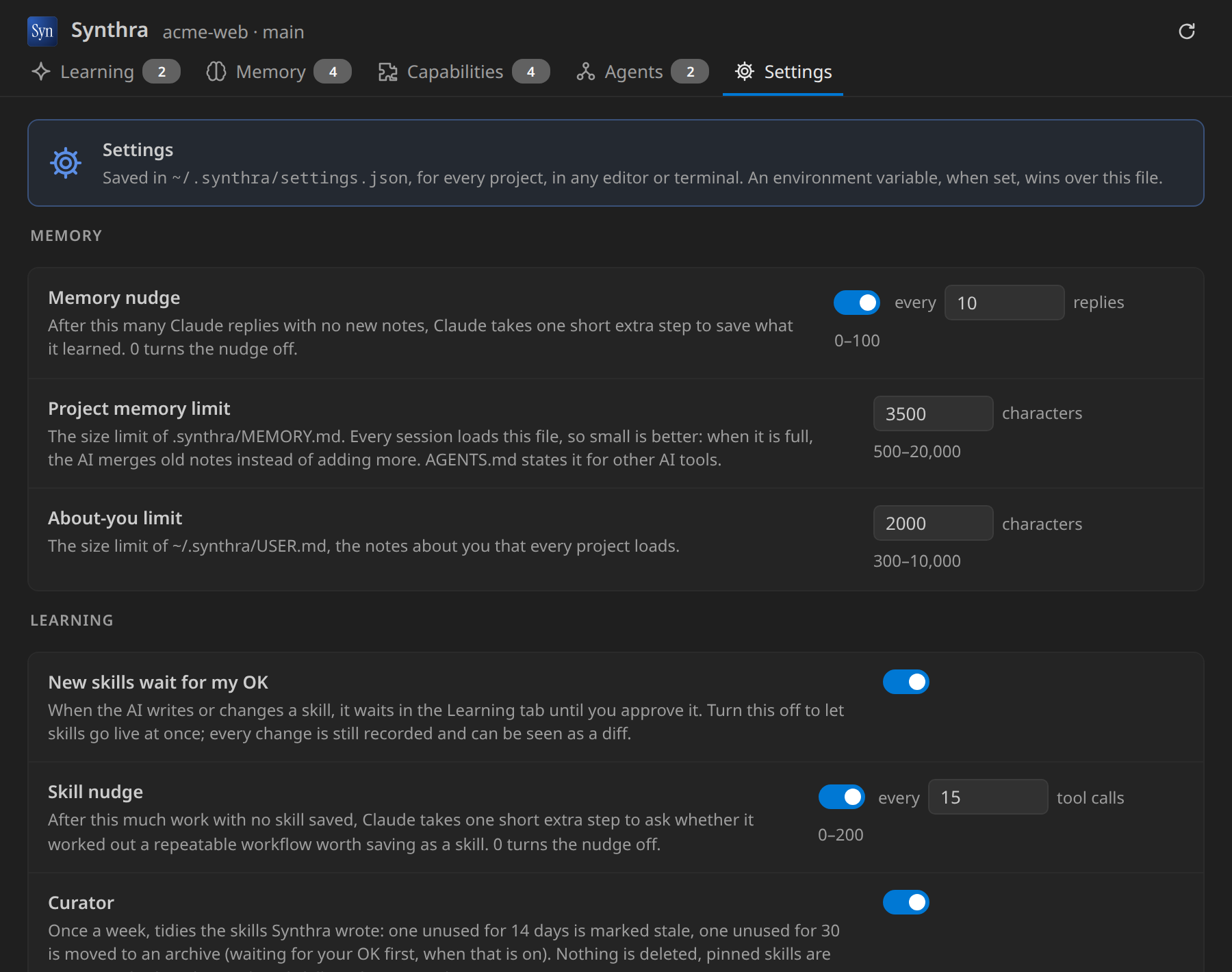Switch to the Learning tab

pyautogui.click(x=106, y=72)
